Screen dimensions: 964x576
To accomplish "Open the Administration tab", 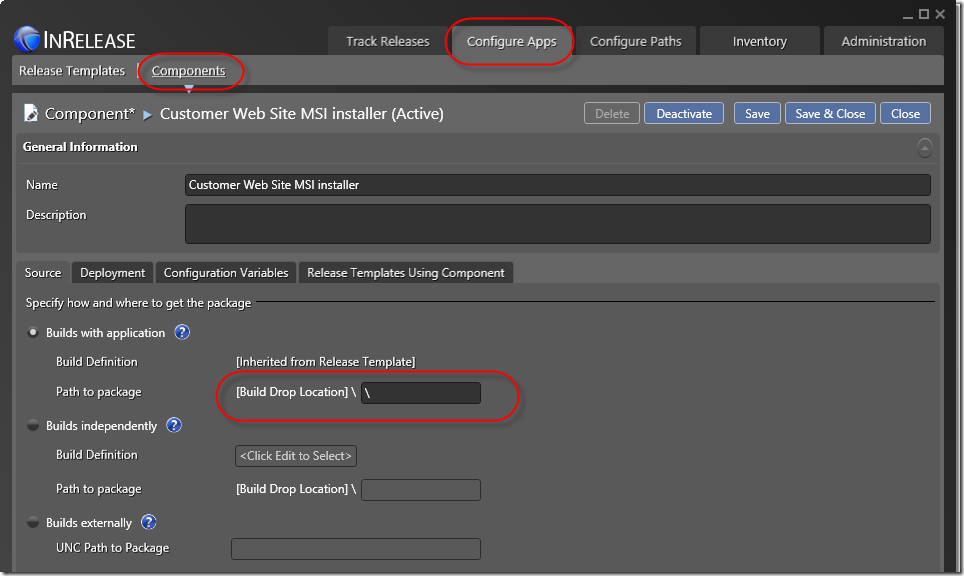I will [883, 41].
